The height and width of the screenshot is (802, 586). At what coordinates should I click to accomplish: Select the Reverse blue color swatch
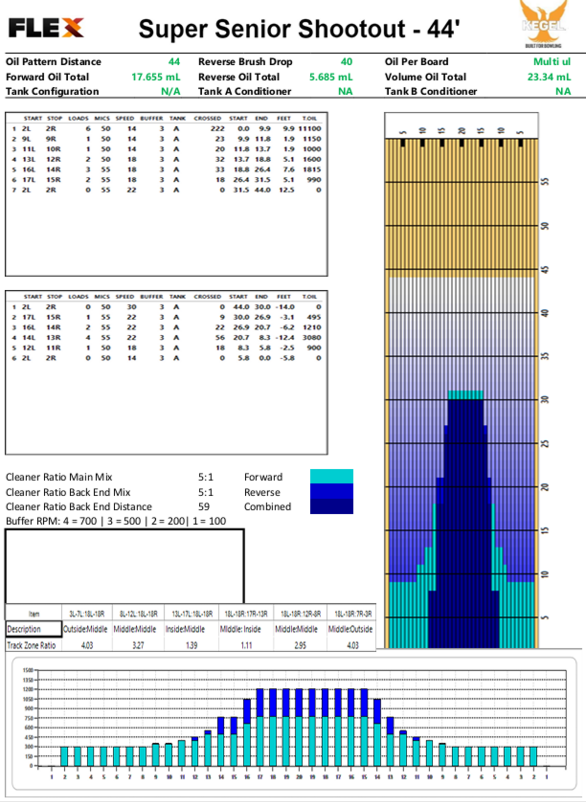coord(331,492)
